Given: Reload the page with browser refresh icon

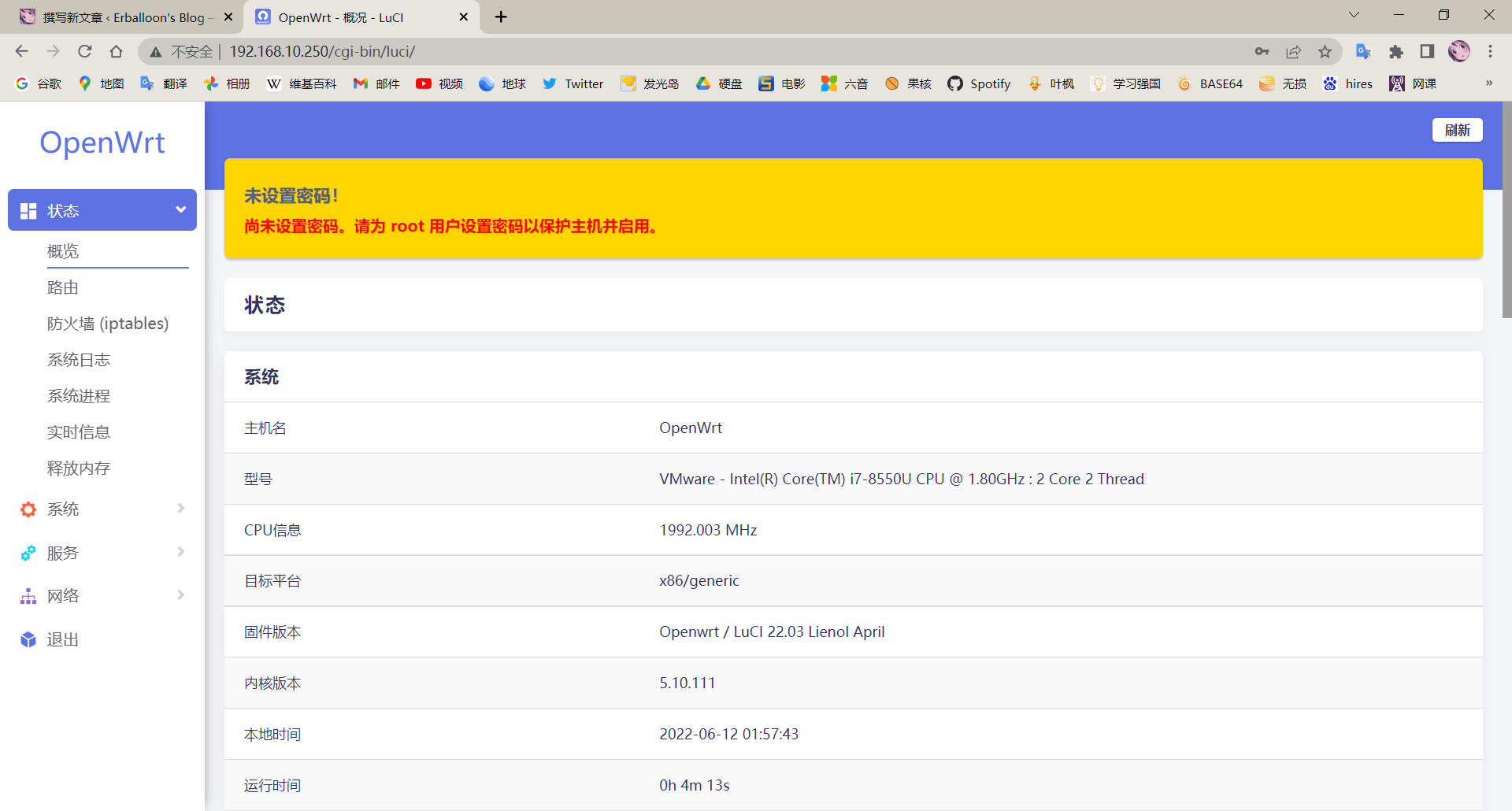Looking at the screenshot, I should pos(85,51).
